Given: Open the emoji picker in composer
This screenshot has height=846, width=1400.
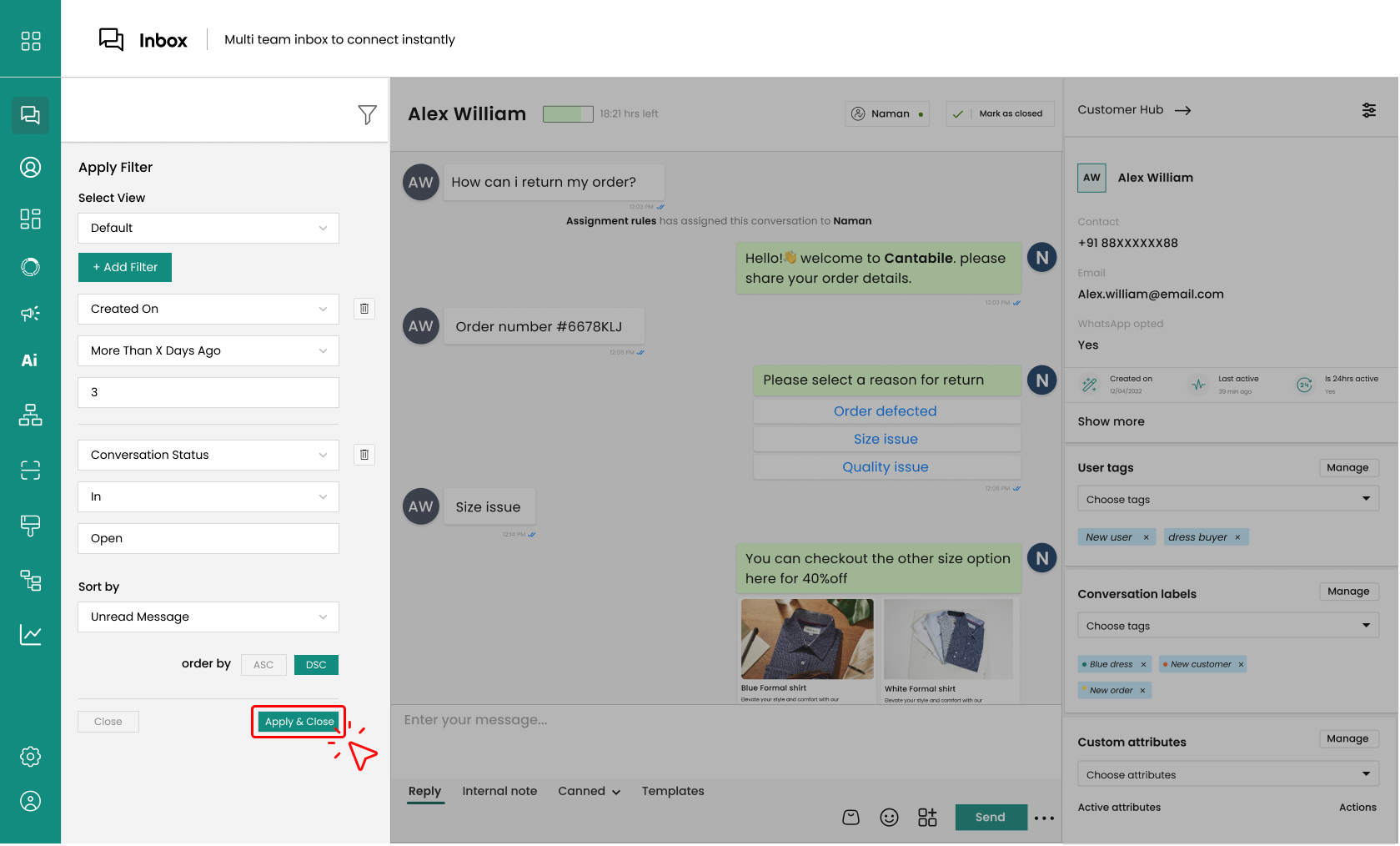Looking at the screenshot, I should [889, 818].
